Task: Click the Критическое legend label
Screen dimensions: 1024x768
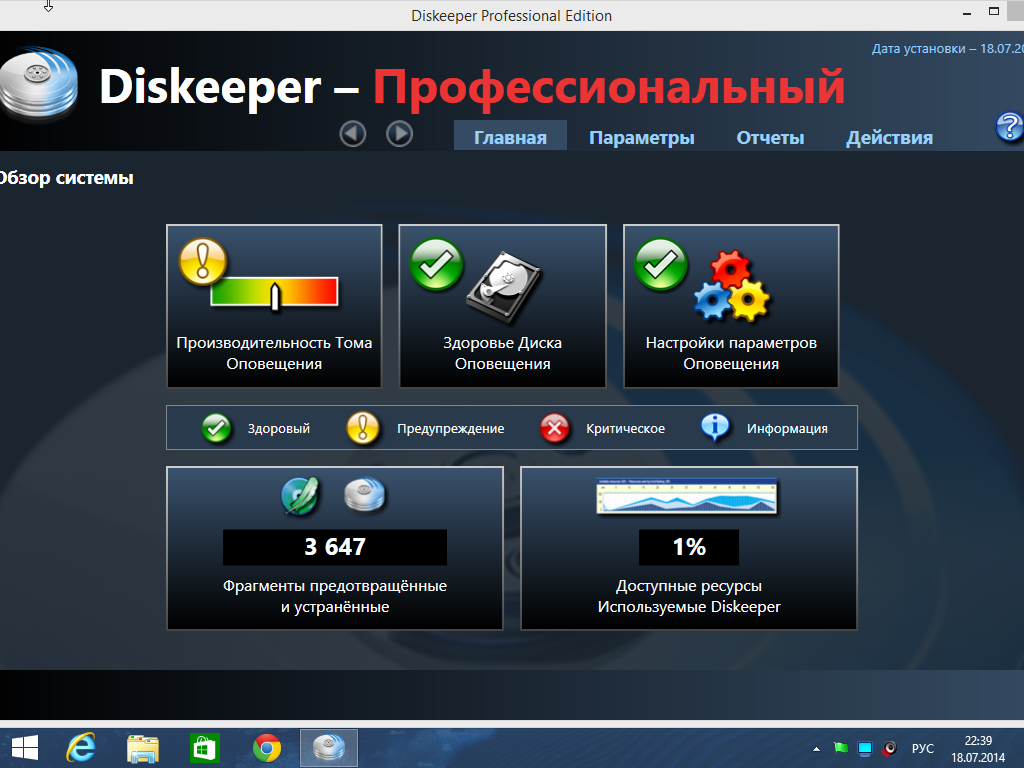Action: pyautogui.click(x=626, y=429)
